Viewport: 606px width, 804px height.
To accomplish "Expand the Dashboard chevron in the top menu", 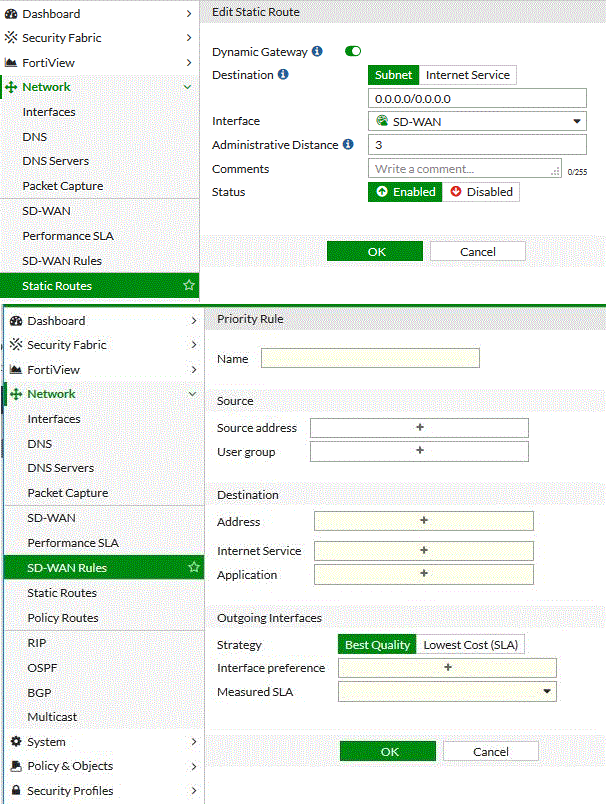I will 189,14.
